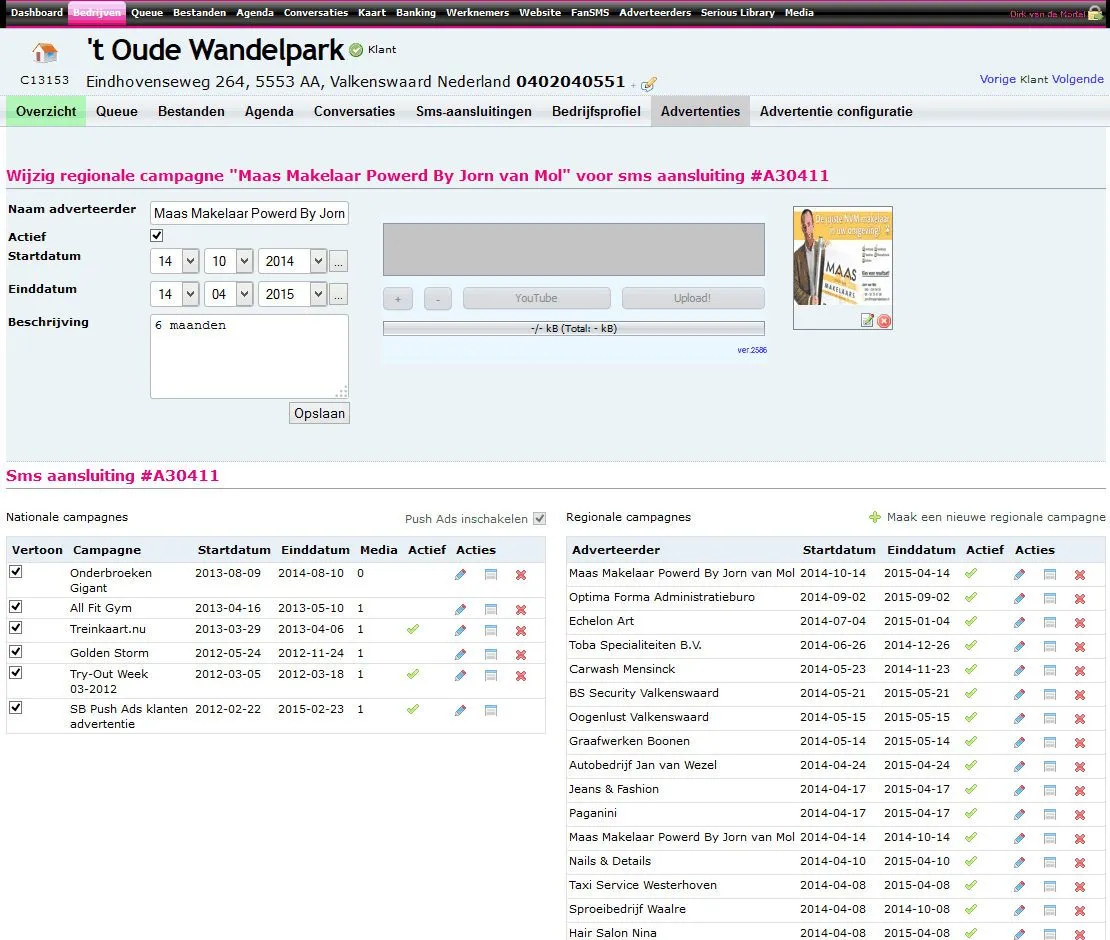The width and height of the screenshot is (1110, 940).
Task: Click the Upload! button
Action: (x=693, y=299)
